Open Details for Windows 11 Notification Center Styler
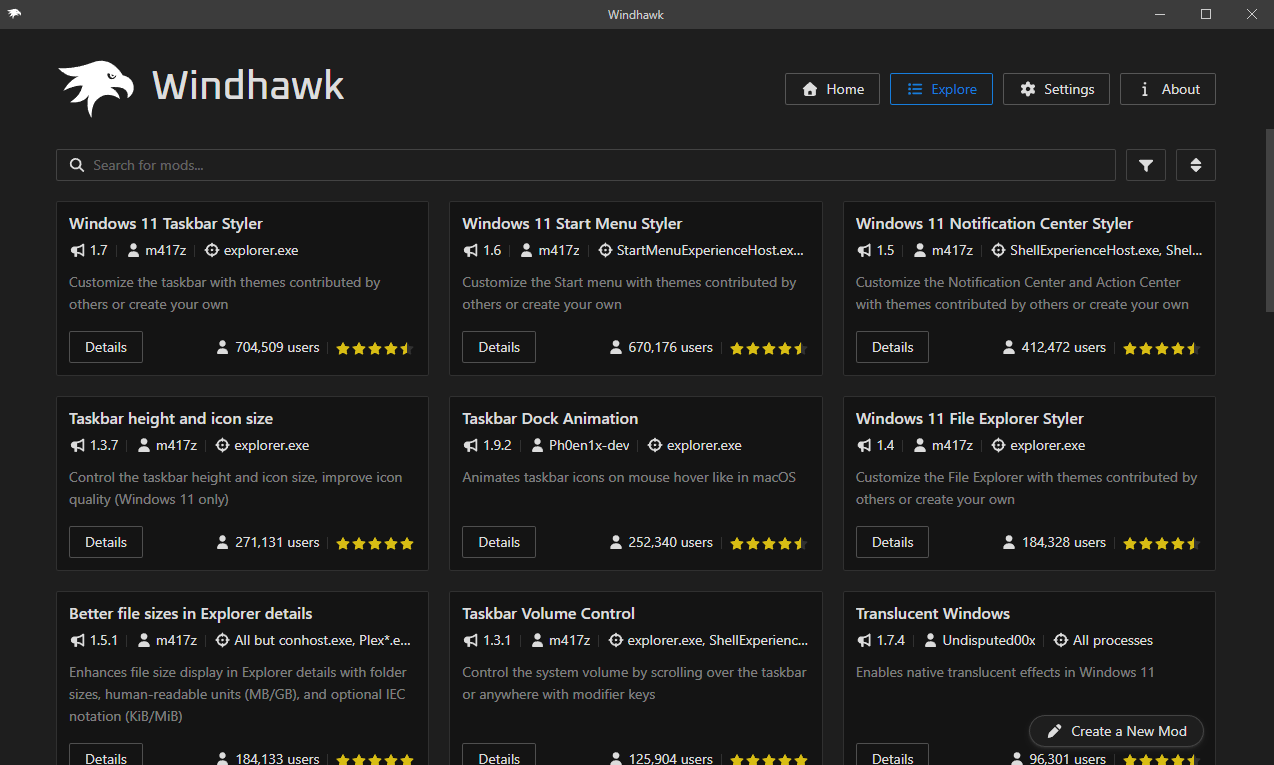 coord(892,347)
